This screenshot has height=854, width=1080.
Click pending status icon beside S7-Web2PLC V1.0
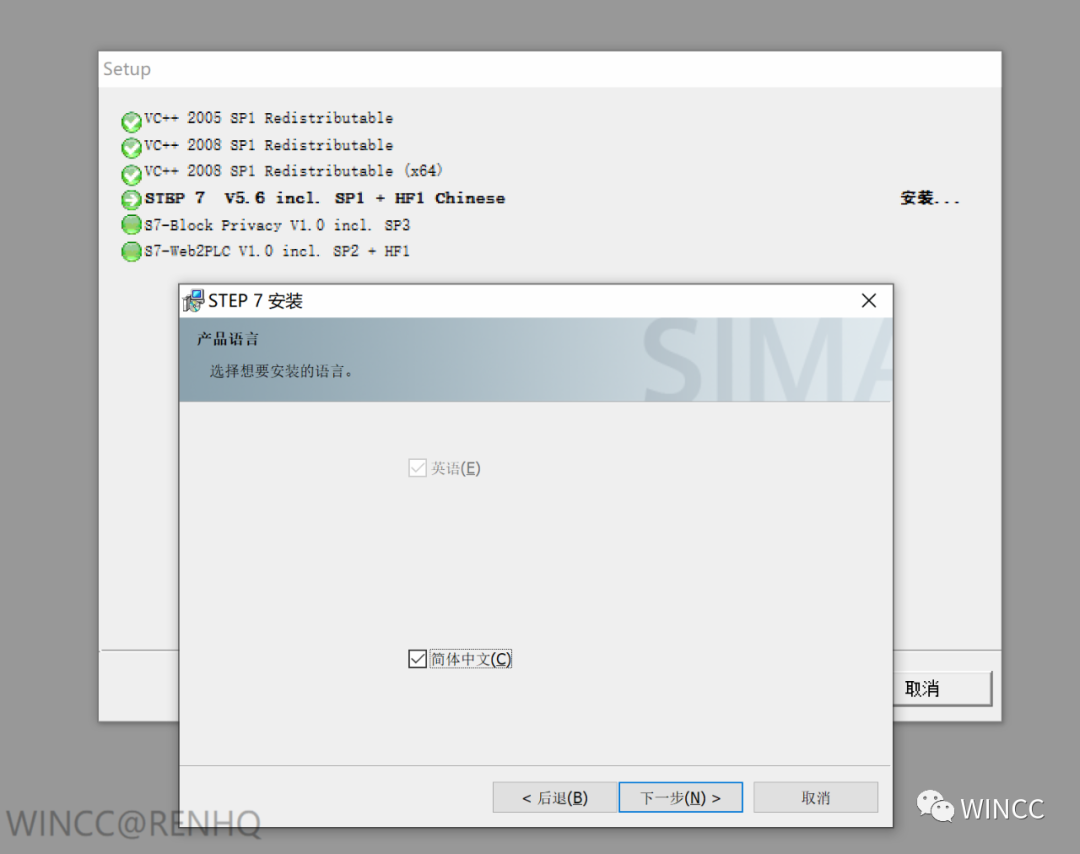tap(131, 251)
